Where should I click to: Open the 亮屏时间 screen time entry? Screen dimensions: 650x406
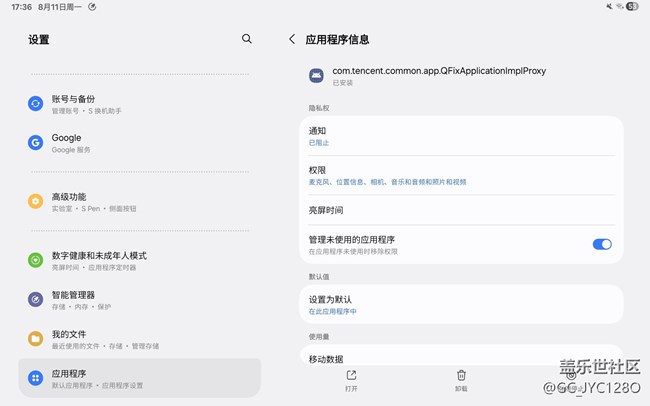coord(460,210)
